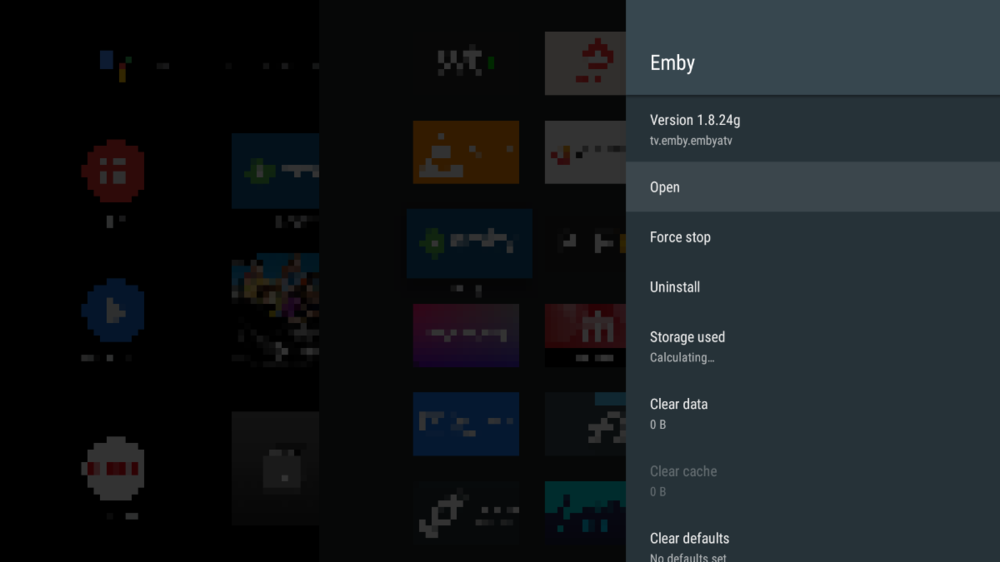
Task: Click the dark blue tile with green icon
Action: coord(469,243)
